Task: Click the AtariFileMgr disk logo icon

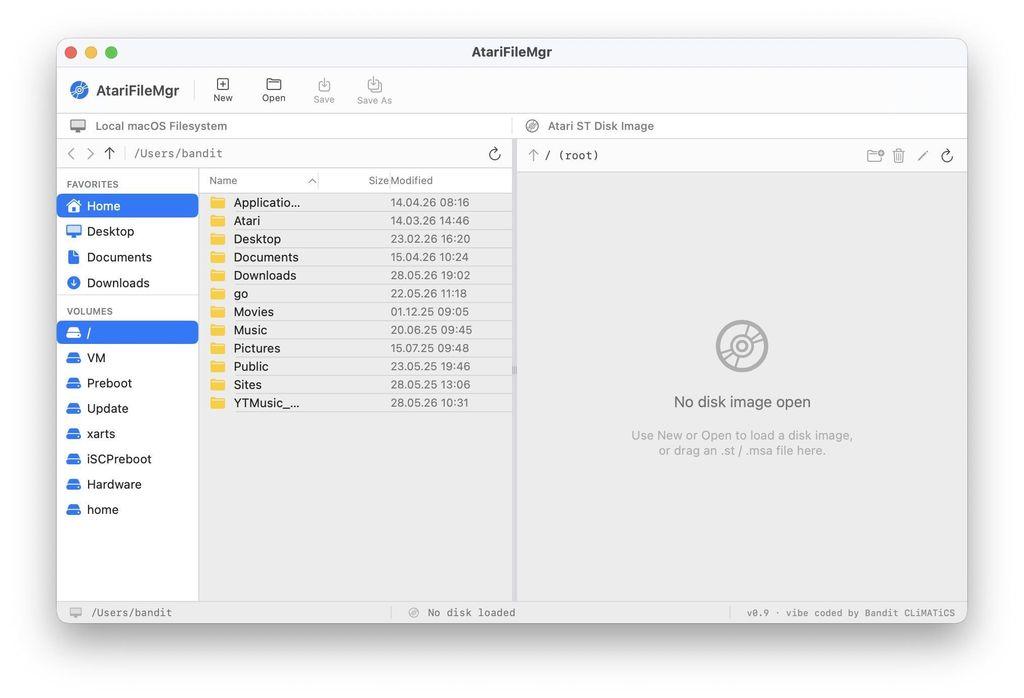Action: tap(80, 90)
